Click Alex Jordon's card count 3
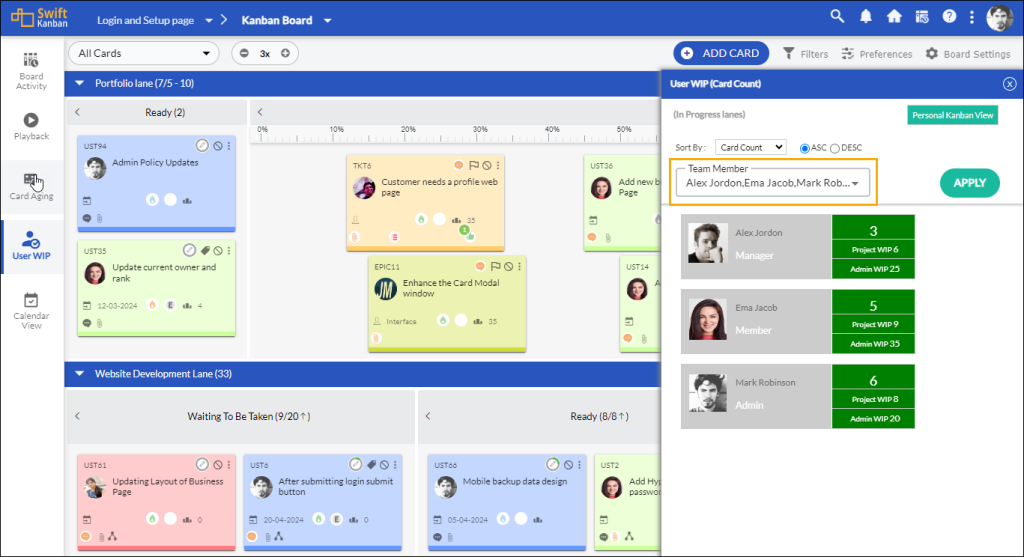1024x557 pixels. pos(873,231)
